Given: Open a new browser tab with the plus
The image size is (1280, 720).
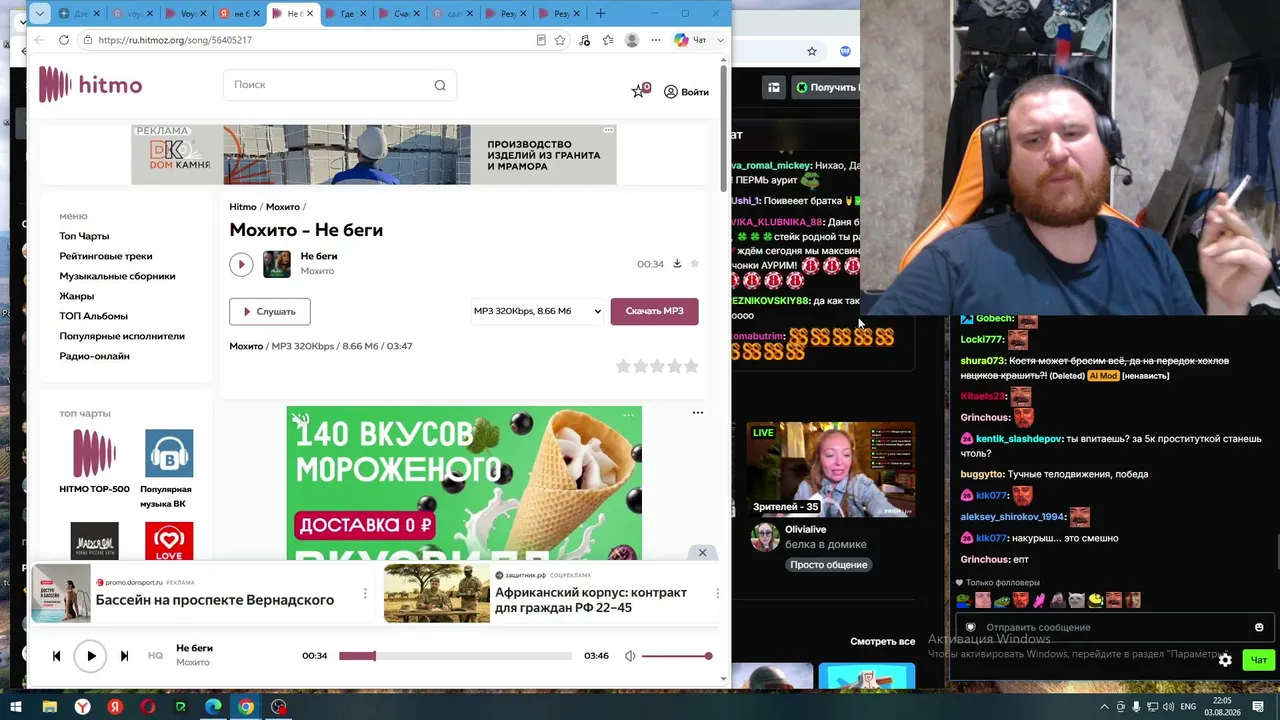Looking at the screenshot, I should (601, 14).
